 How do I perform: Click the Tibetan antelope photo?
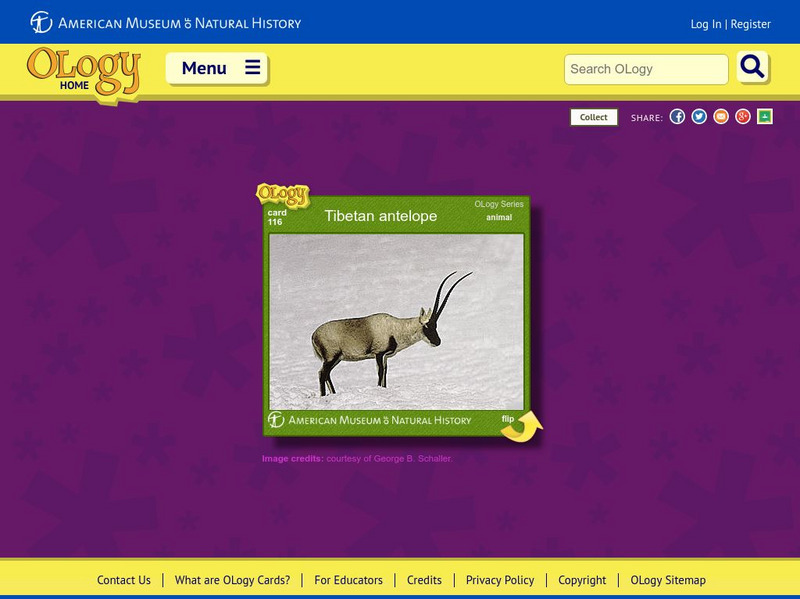pyautogui.click(x=398, y=320)
